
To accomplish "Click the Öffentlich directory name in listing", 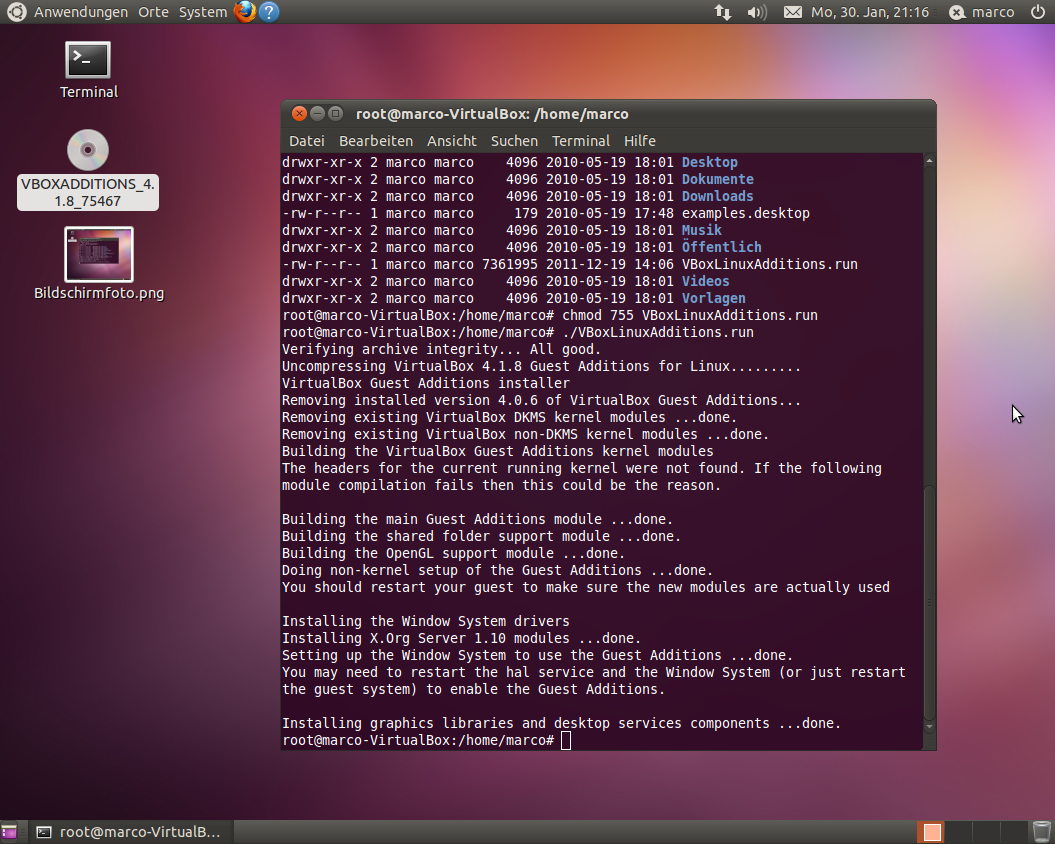I will pyautogui.click(x=721, y=247).
